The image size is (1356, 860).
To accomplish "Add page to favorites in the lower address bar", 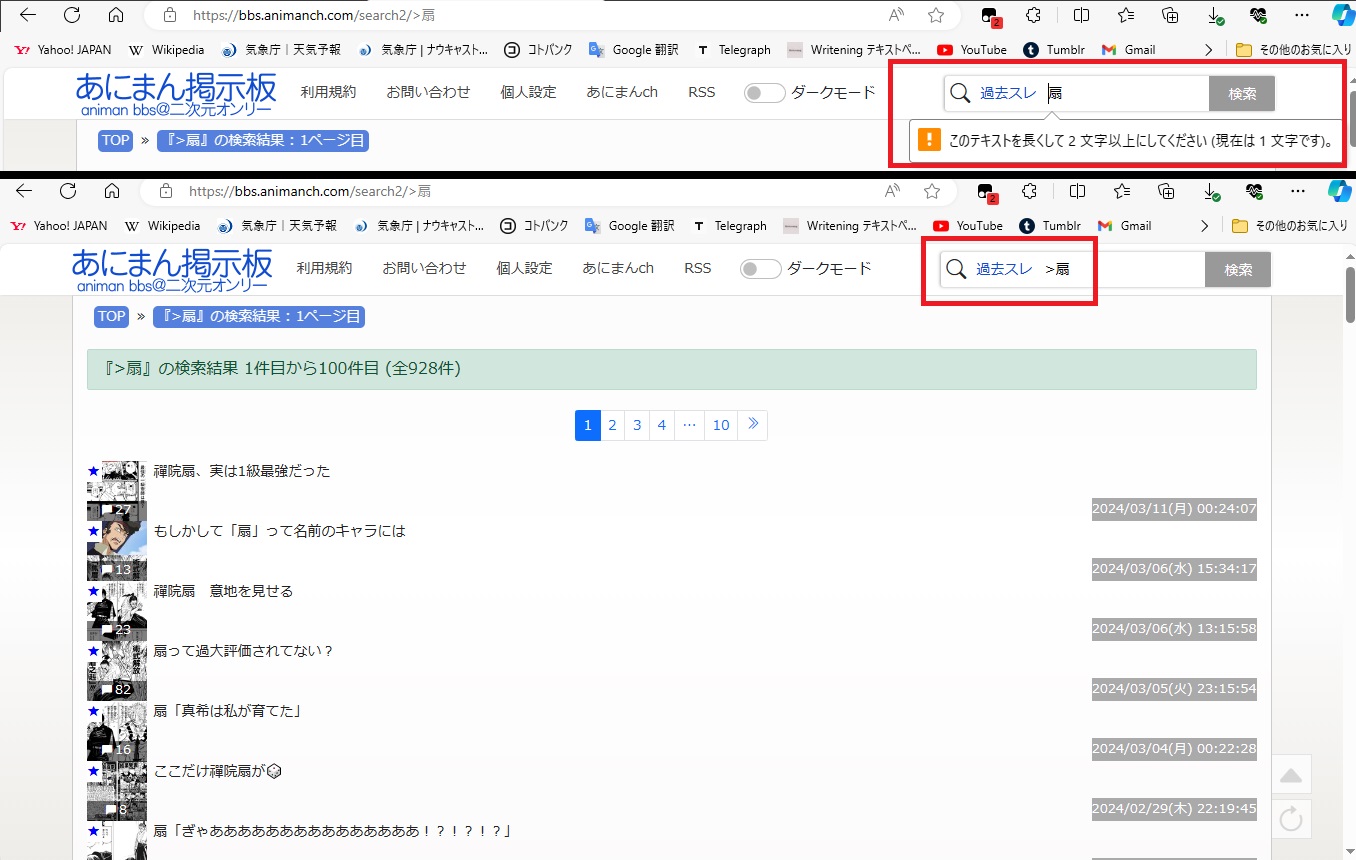I will pyautogui.click(x=932, y=191).
